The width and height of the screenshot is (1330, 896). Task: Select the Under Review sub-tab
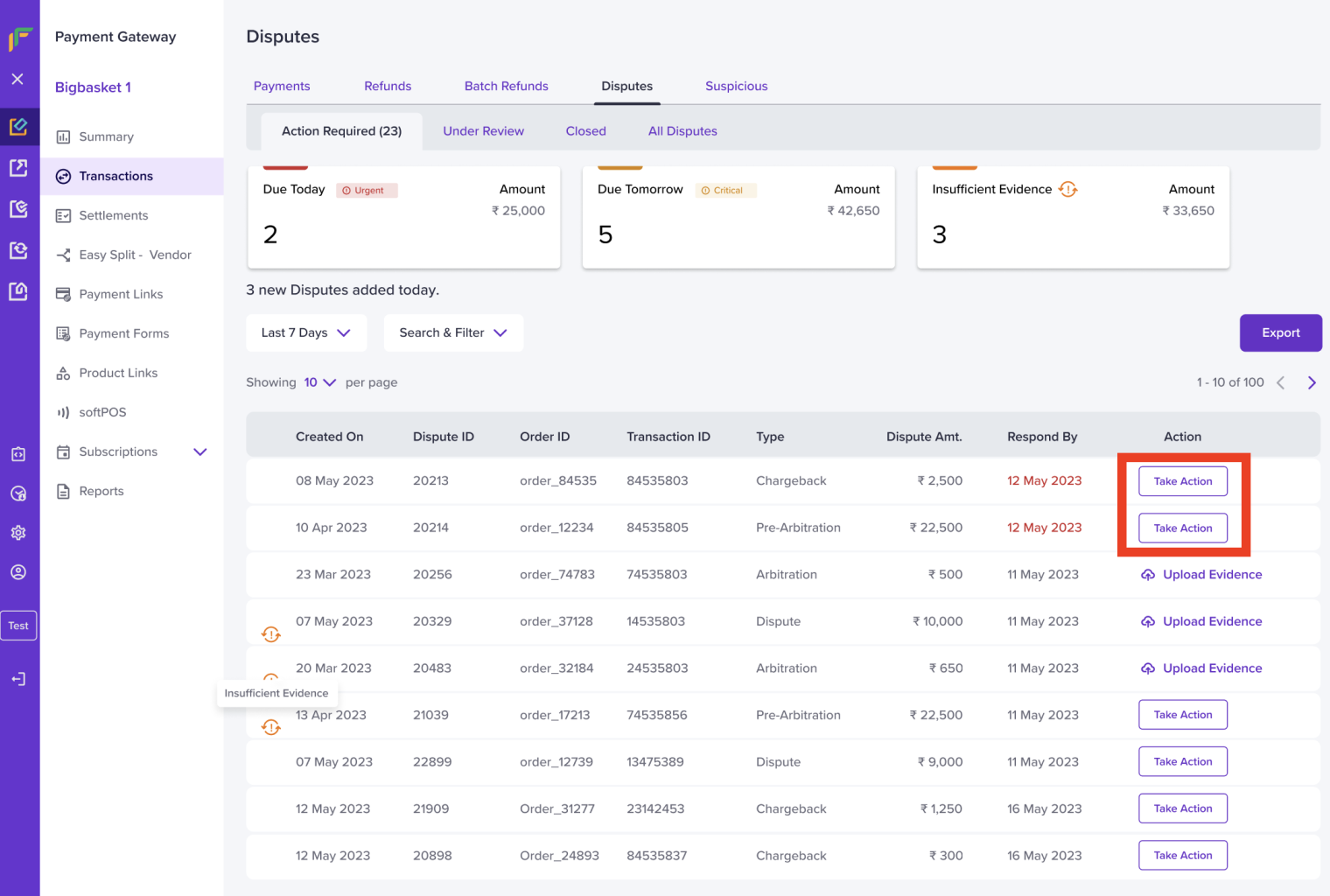[483, 131]
